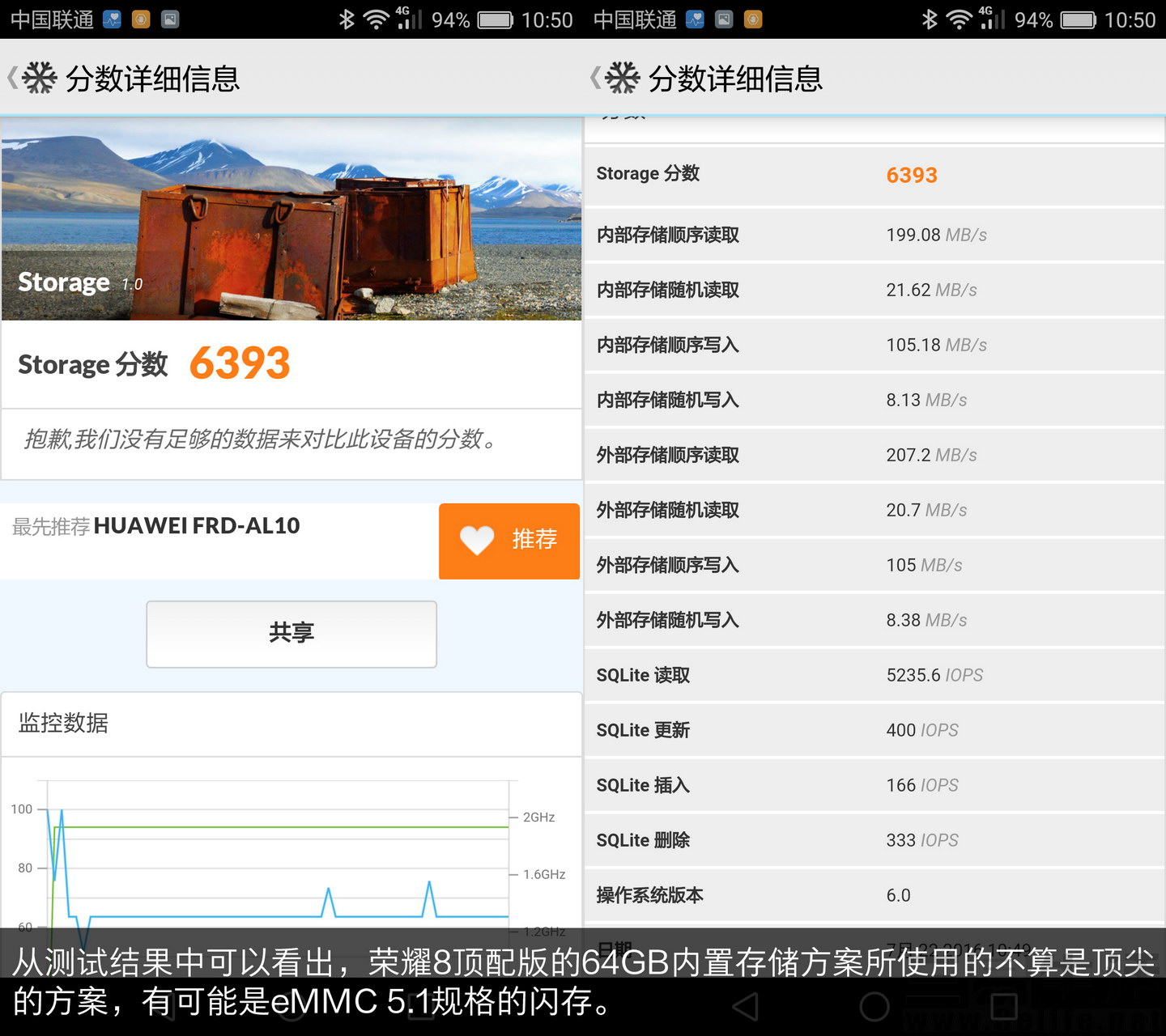
Task: Tap the 内部存储随机写入 row
Action: pos(874,400)
